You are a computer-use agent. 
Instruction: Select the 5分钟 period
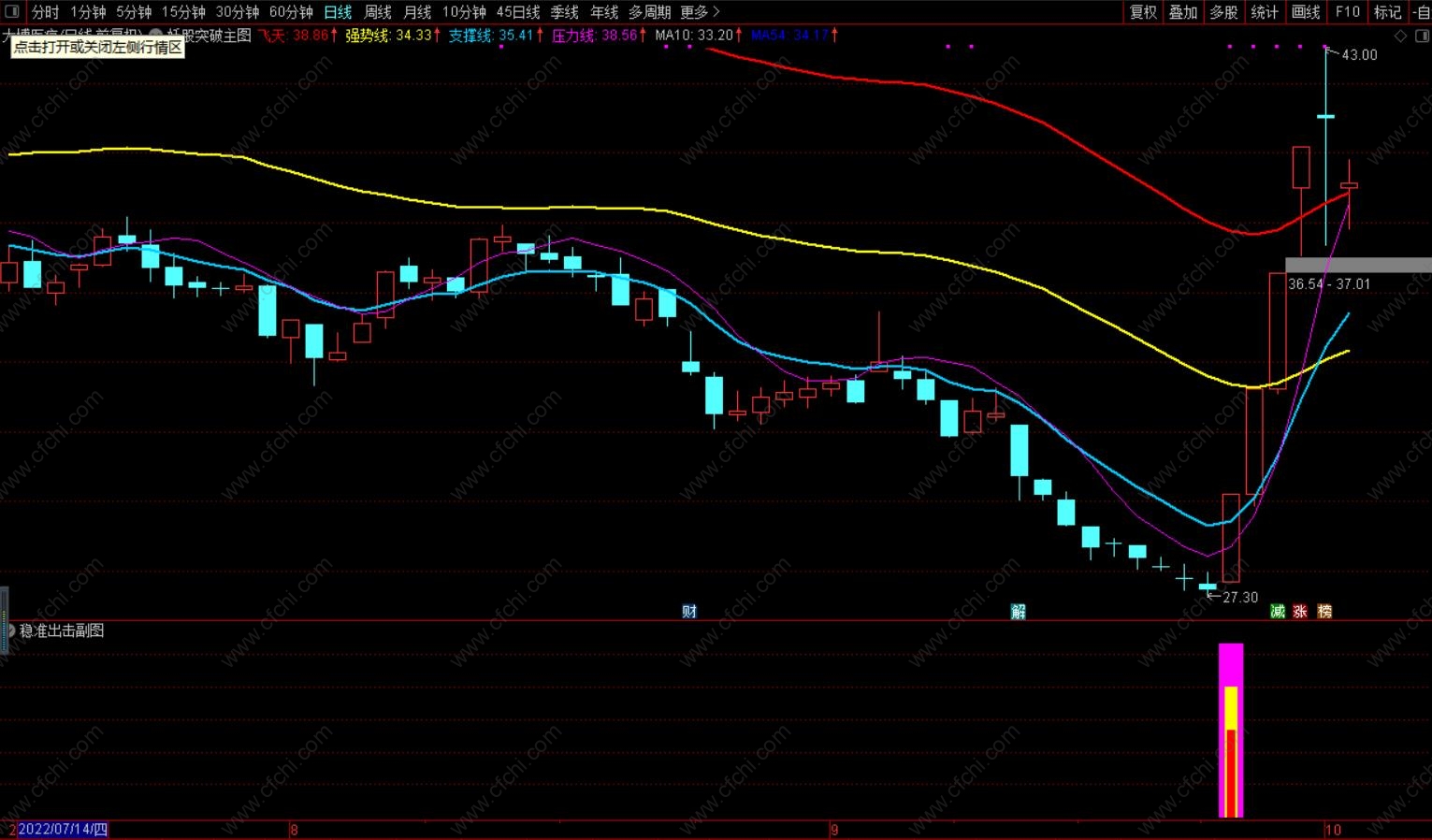pyautogui.click(x=134, y=12)
